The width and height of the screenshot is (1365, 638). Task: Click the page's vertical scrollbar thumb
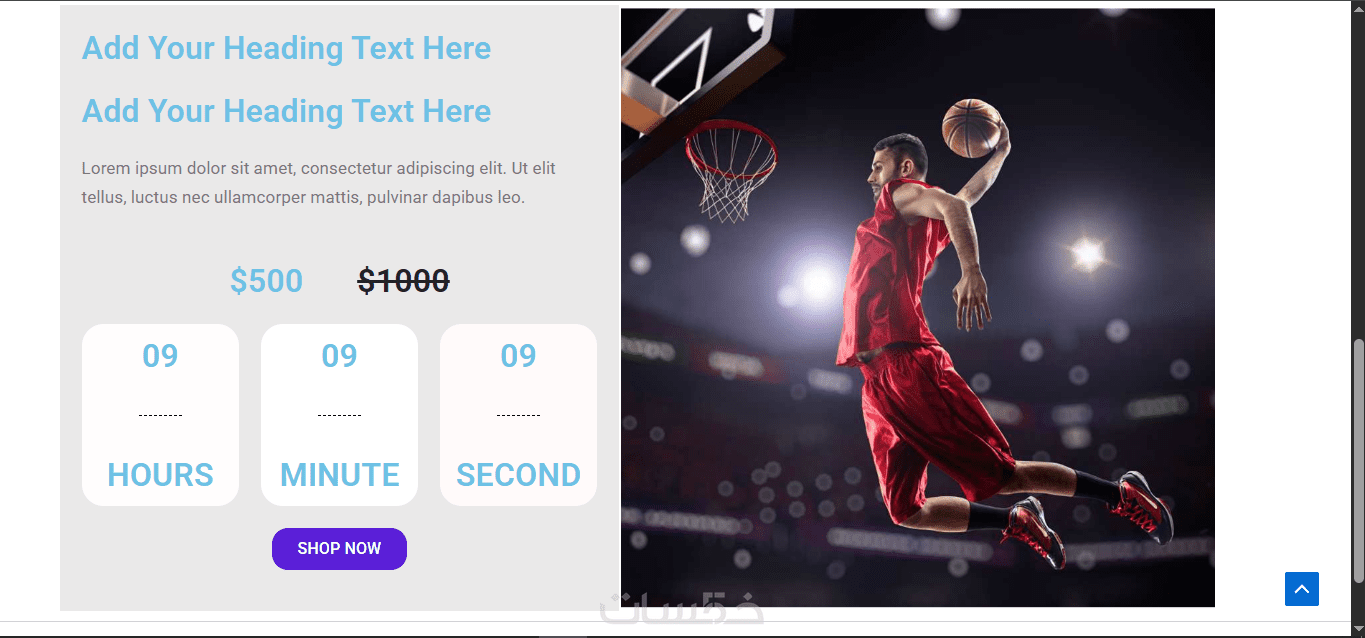coord(1357,460)
